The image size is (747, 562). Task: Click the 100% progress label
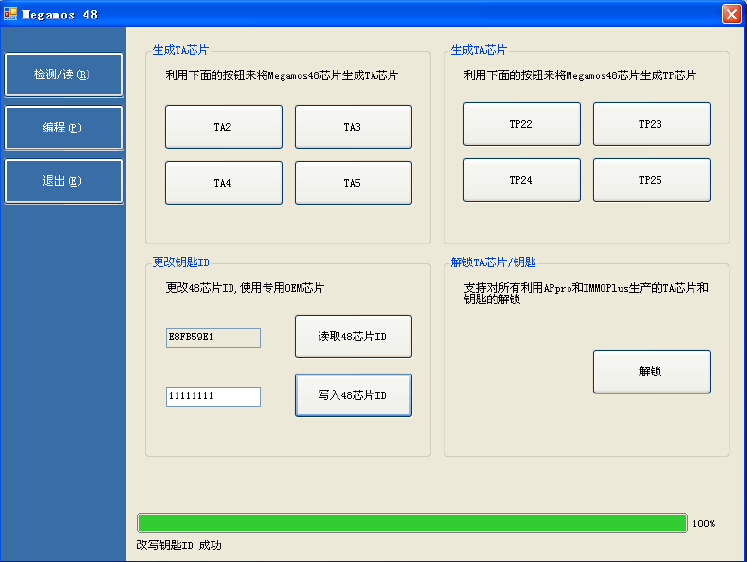704,523
